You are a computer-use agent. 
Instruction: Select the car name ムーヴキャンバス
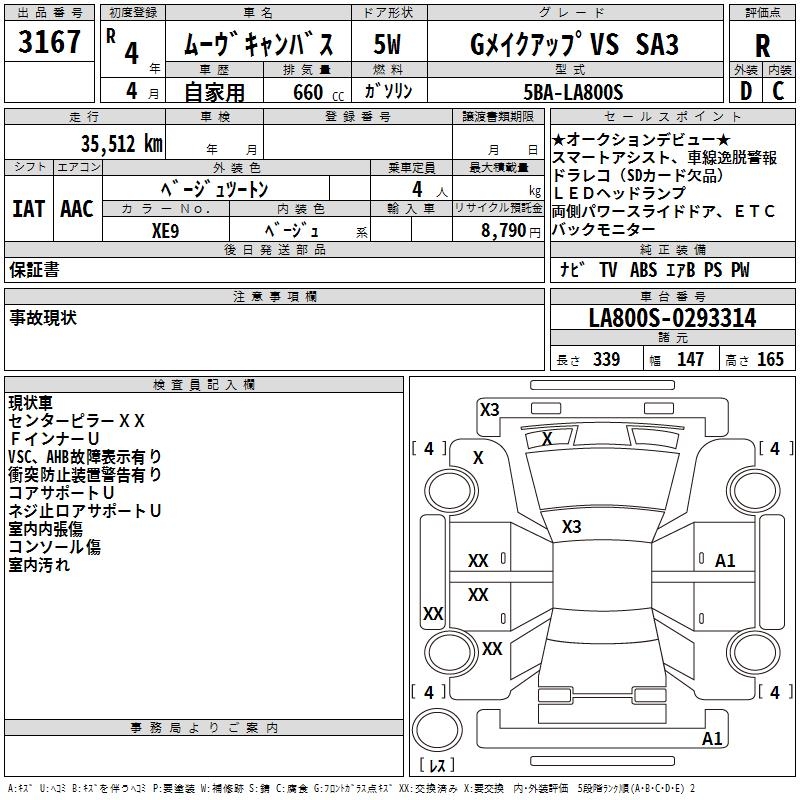(x=258, y=44)
